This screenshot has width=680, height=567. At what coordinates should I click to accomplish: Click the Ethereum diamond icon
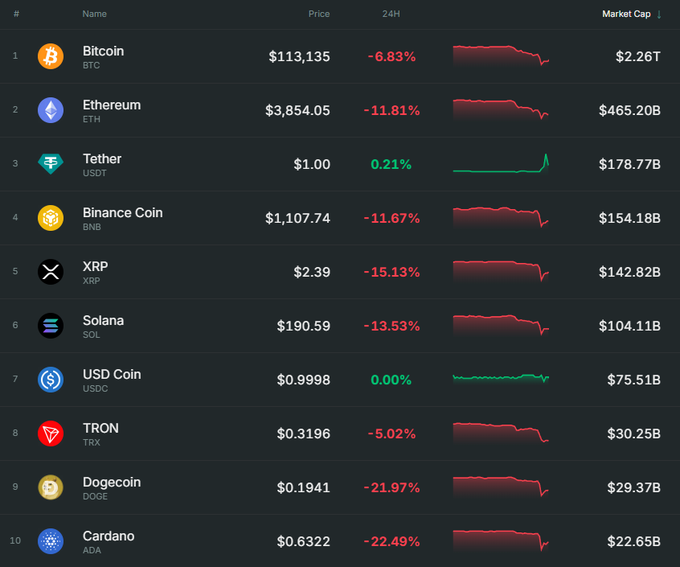pos(50,110)
